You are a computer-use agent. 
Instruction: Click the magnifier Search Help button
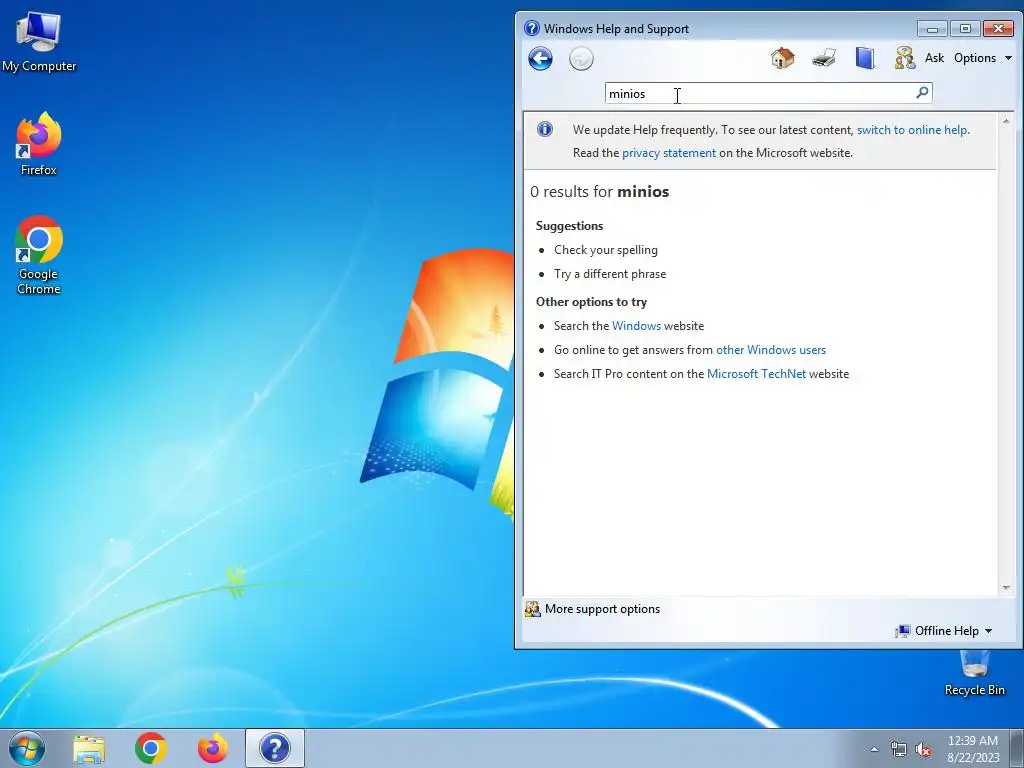[922, 93]
